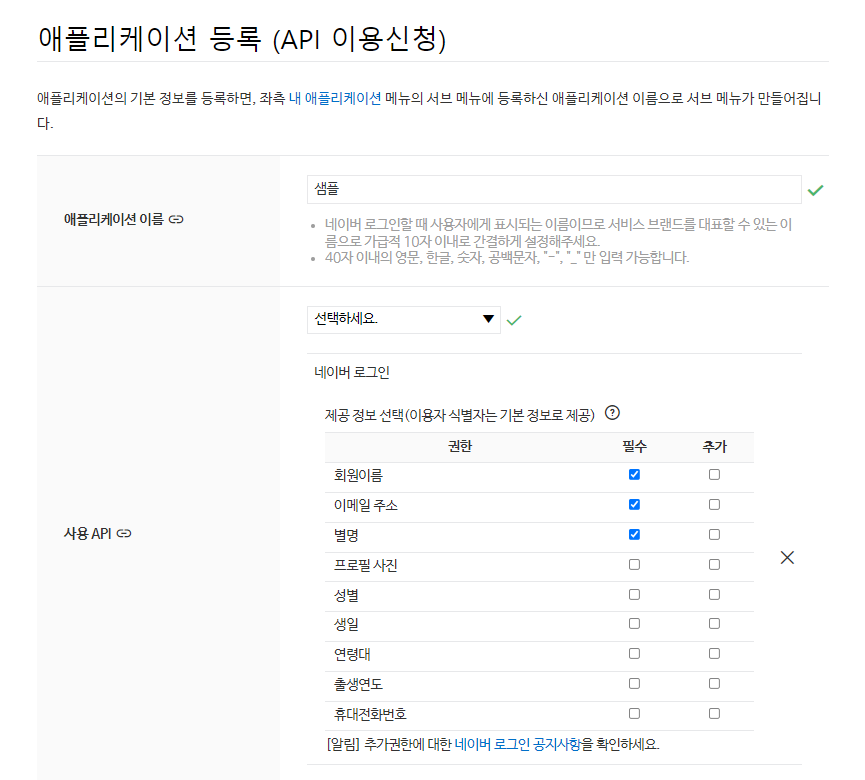
Task: Check the 추가 checkbox for 연령대
Action: coord(714,654)
